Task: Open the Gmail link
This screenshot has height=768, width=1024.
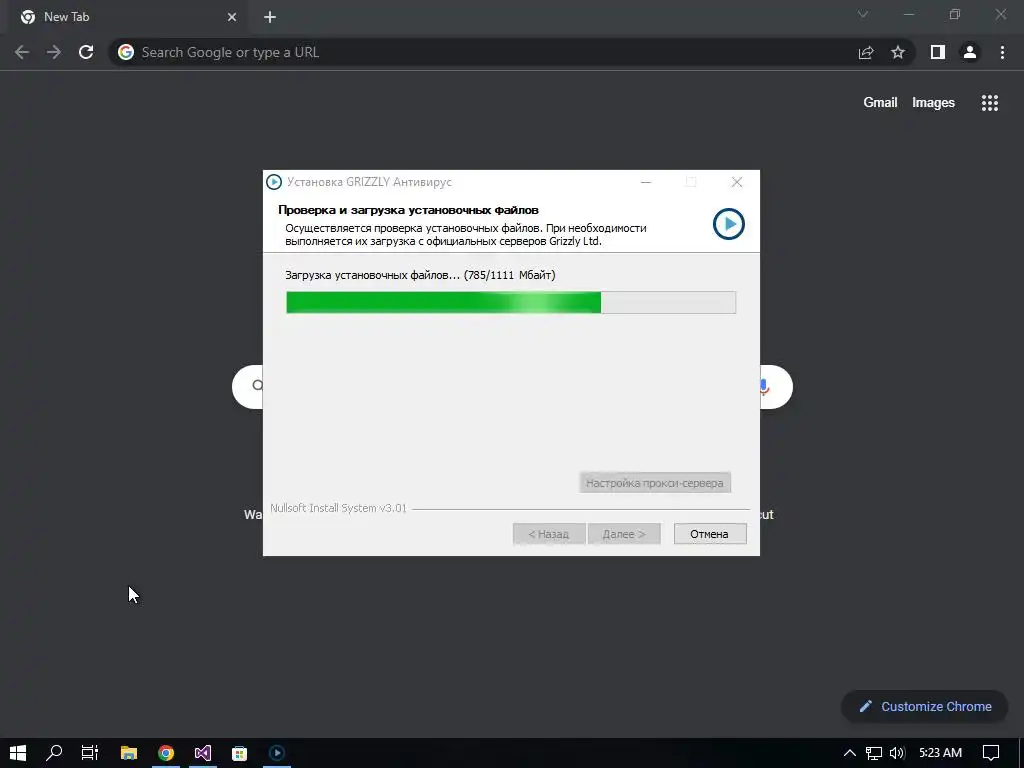Action: click(880, 103)
